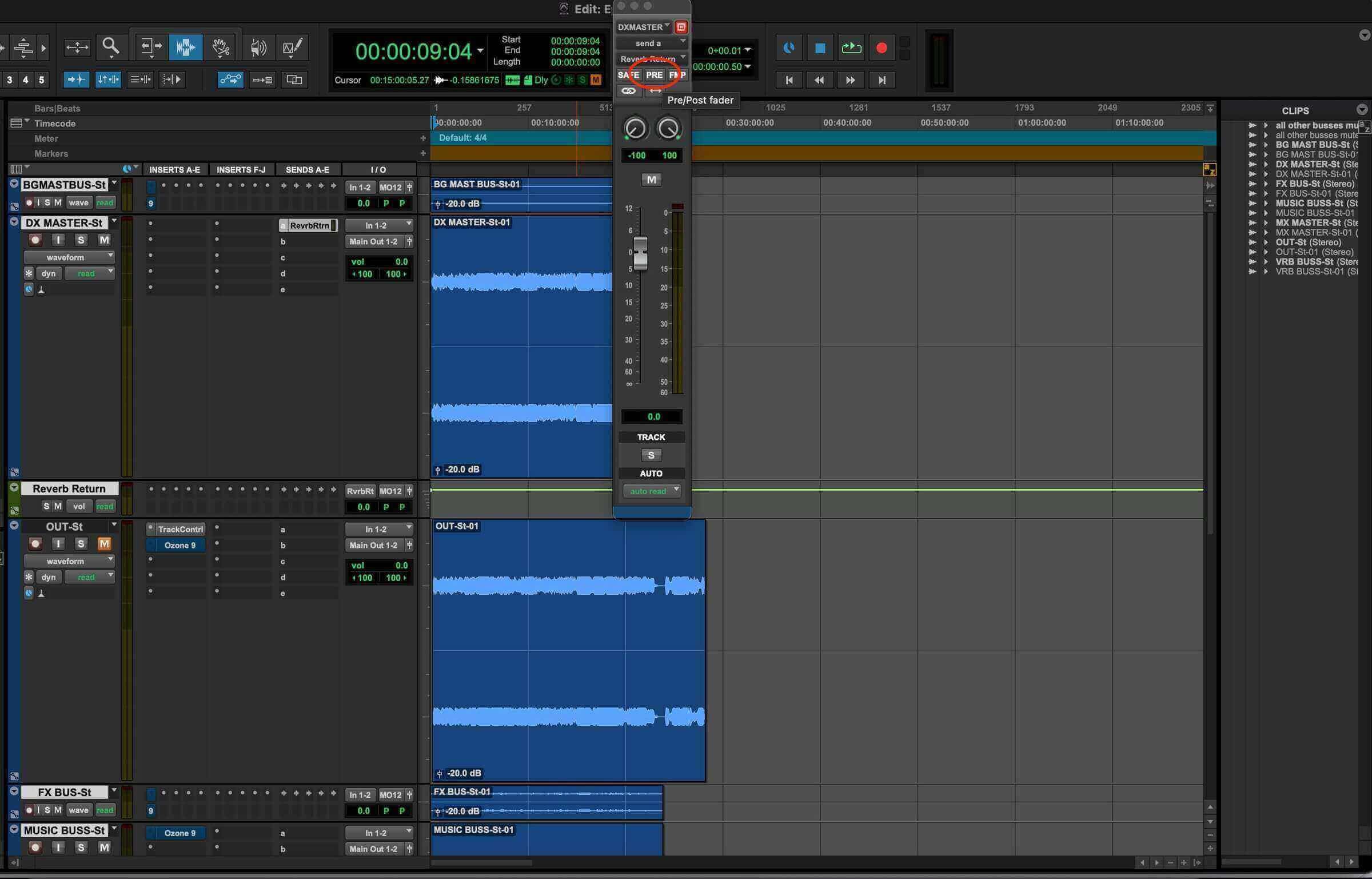Click the main counter timecode display
This screenshot has height=879, width=1372.
pos(413,51)
